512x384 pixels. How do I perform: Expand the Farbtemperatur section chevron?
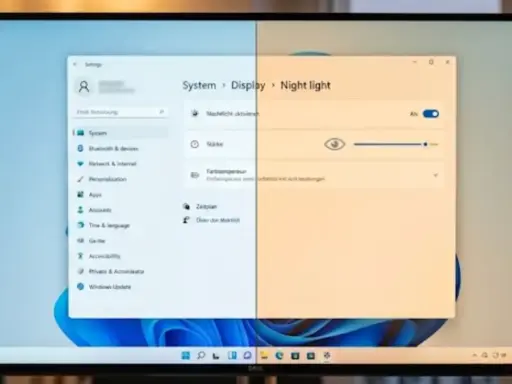435,175
